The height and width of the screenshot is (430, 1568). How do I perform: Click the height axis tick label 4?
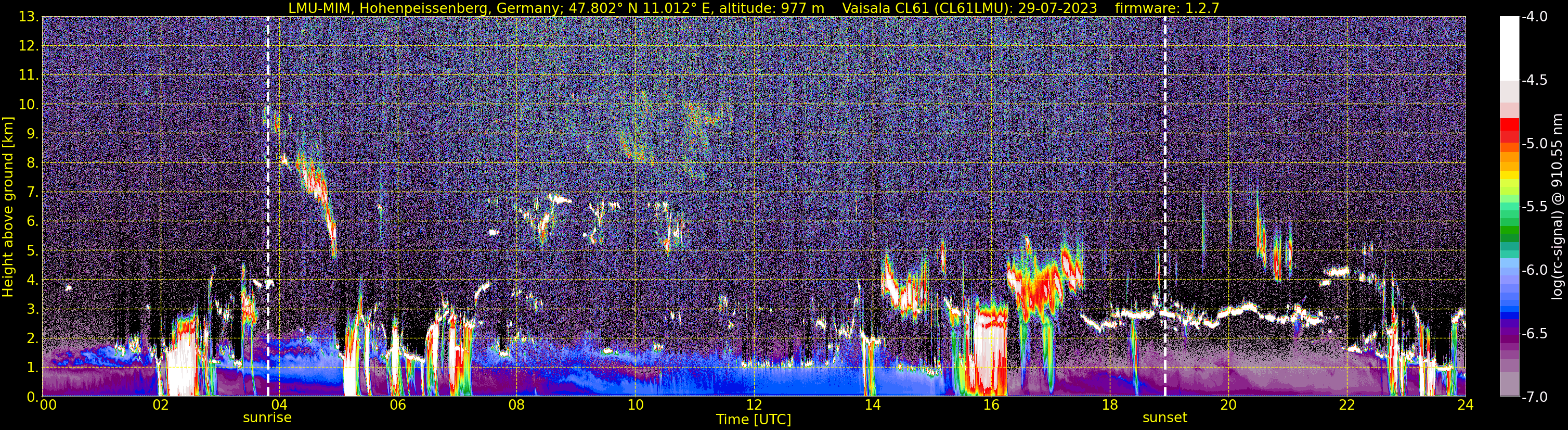click(x=32, y=280)
